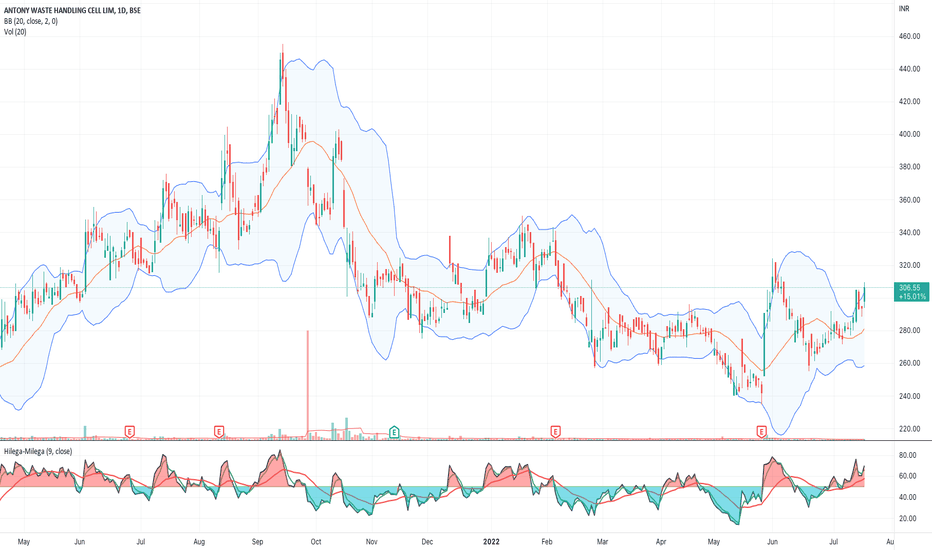The width and height of the screenshot is (932, 550).
Task: Click the tall red volume spike bar in late September
Action: coord(308,385)
